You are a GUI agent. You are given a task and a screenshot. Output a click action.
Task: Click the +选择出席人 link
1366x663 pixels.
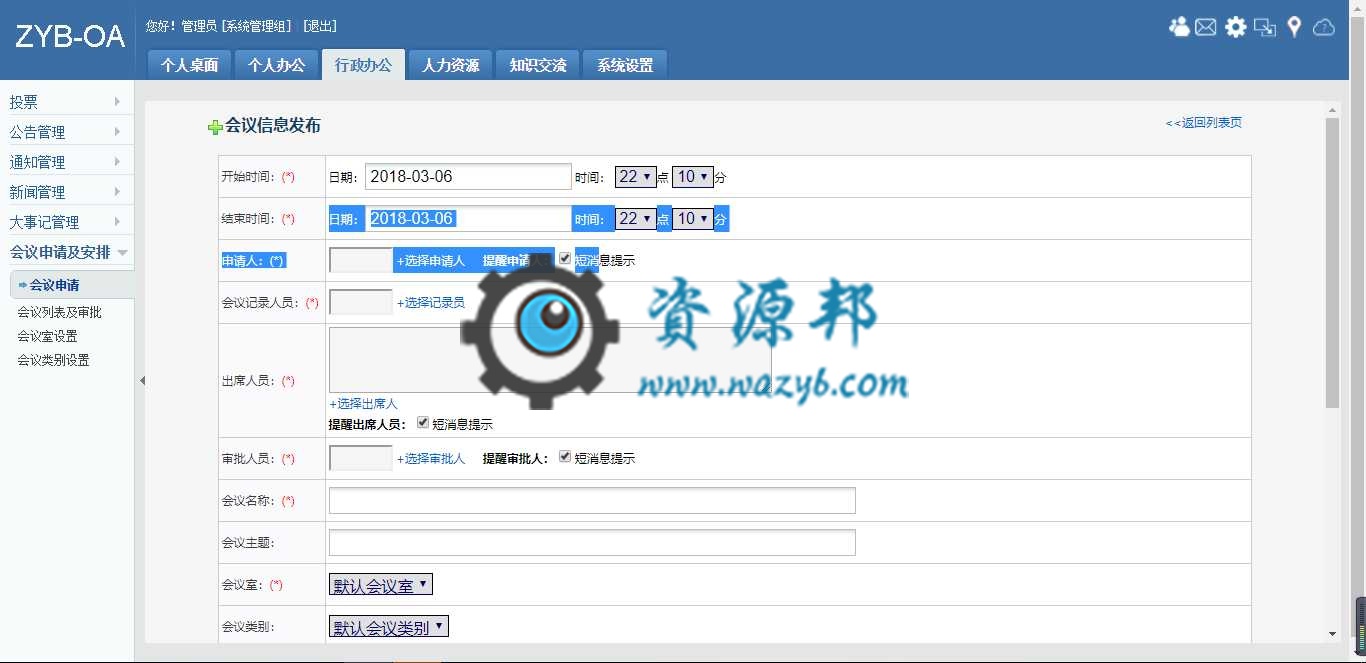364,404
